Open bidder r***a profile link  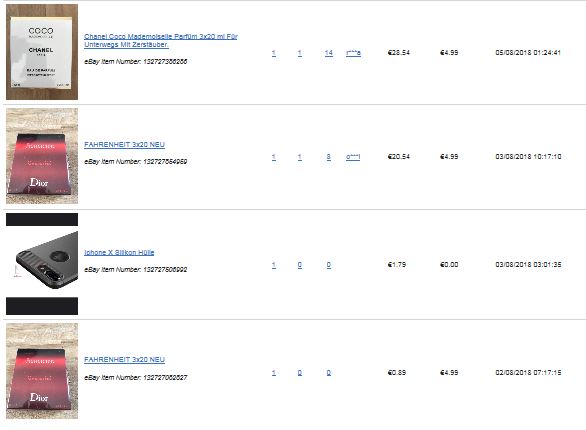click(x=354, y=53)
